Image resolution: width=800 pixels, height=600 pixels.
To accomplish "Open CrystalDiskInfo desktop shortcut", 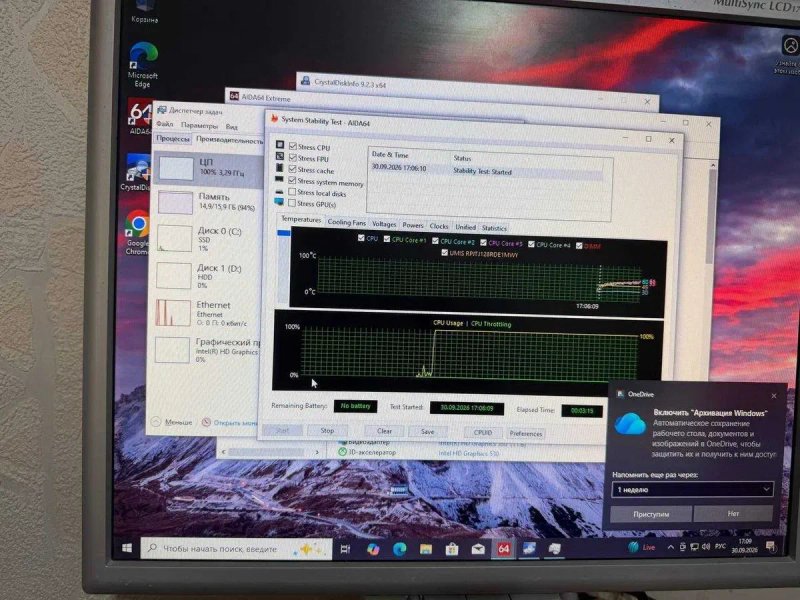I will [x=137, y=172].
